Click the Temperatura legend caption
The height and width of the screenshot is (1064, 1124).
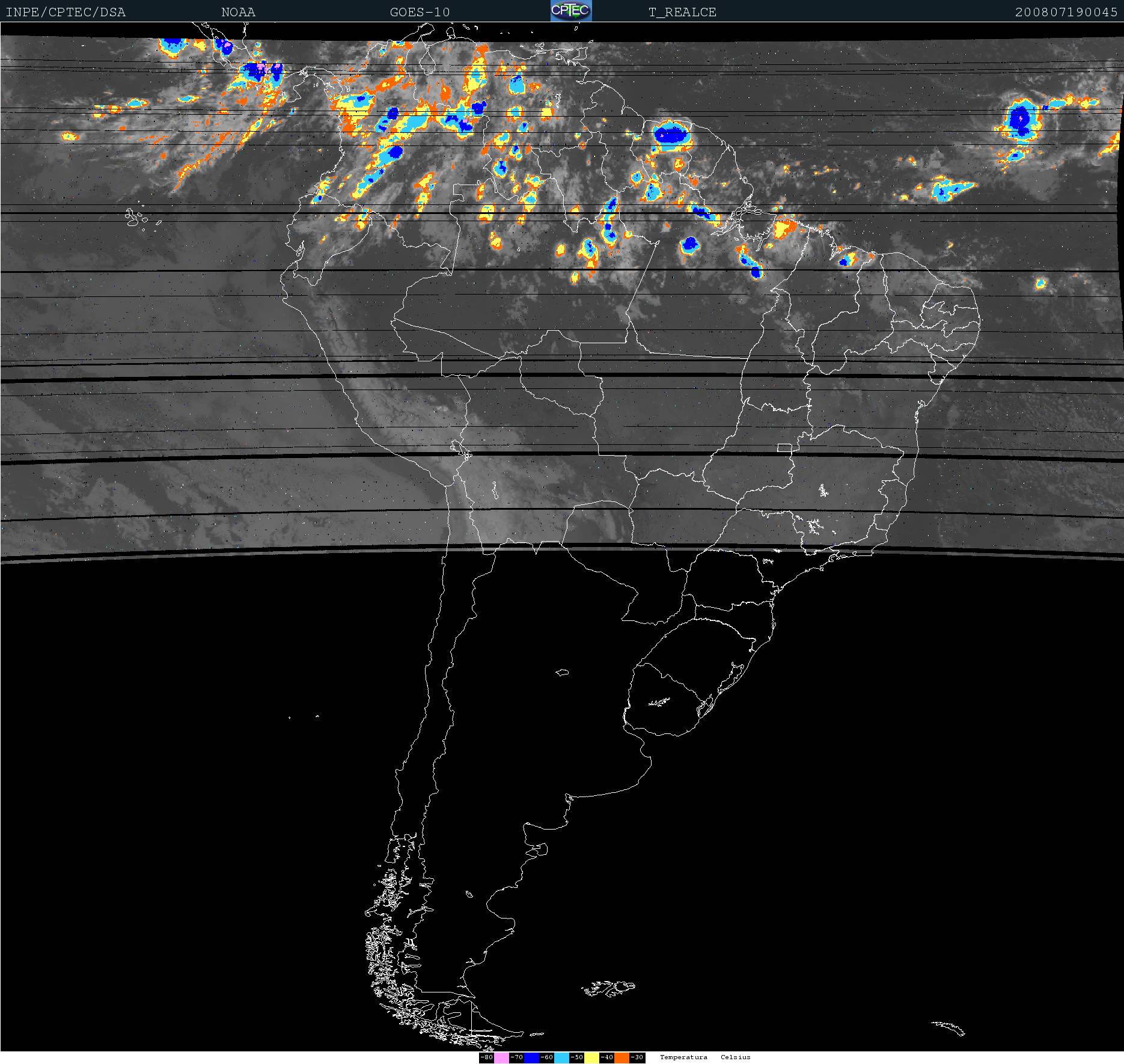click(683, 1057)
